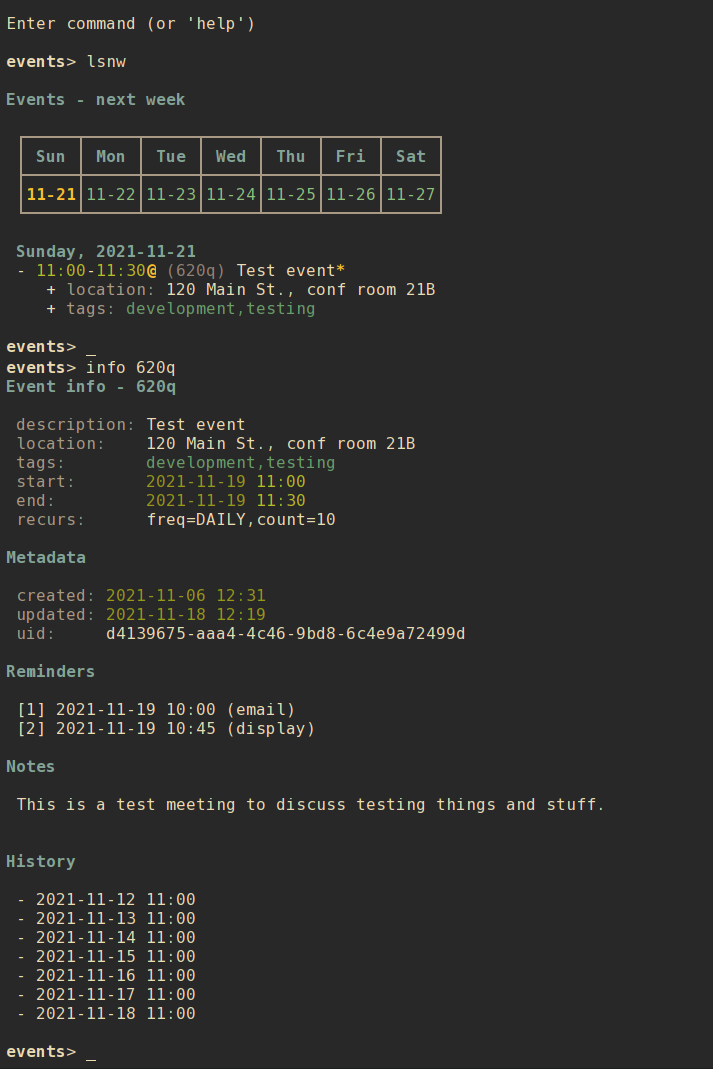Select reminder [2] display entry
The width and height of the screenshot is (713, 1069).
pos(166,729)
